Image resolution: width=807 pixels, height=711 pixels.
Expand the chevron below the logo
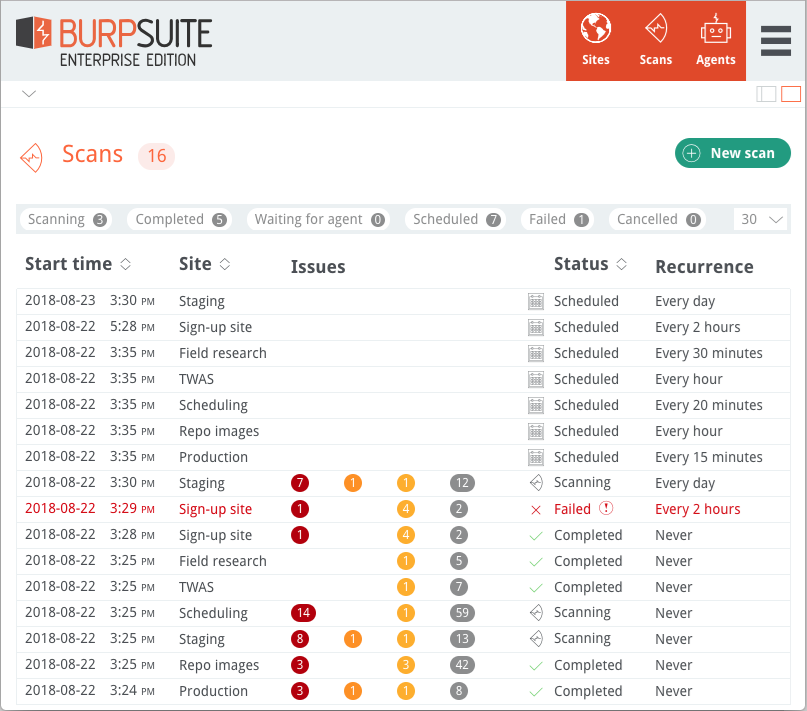tap(29, 94)
